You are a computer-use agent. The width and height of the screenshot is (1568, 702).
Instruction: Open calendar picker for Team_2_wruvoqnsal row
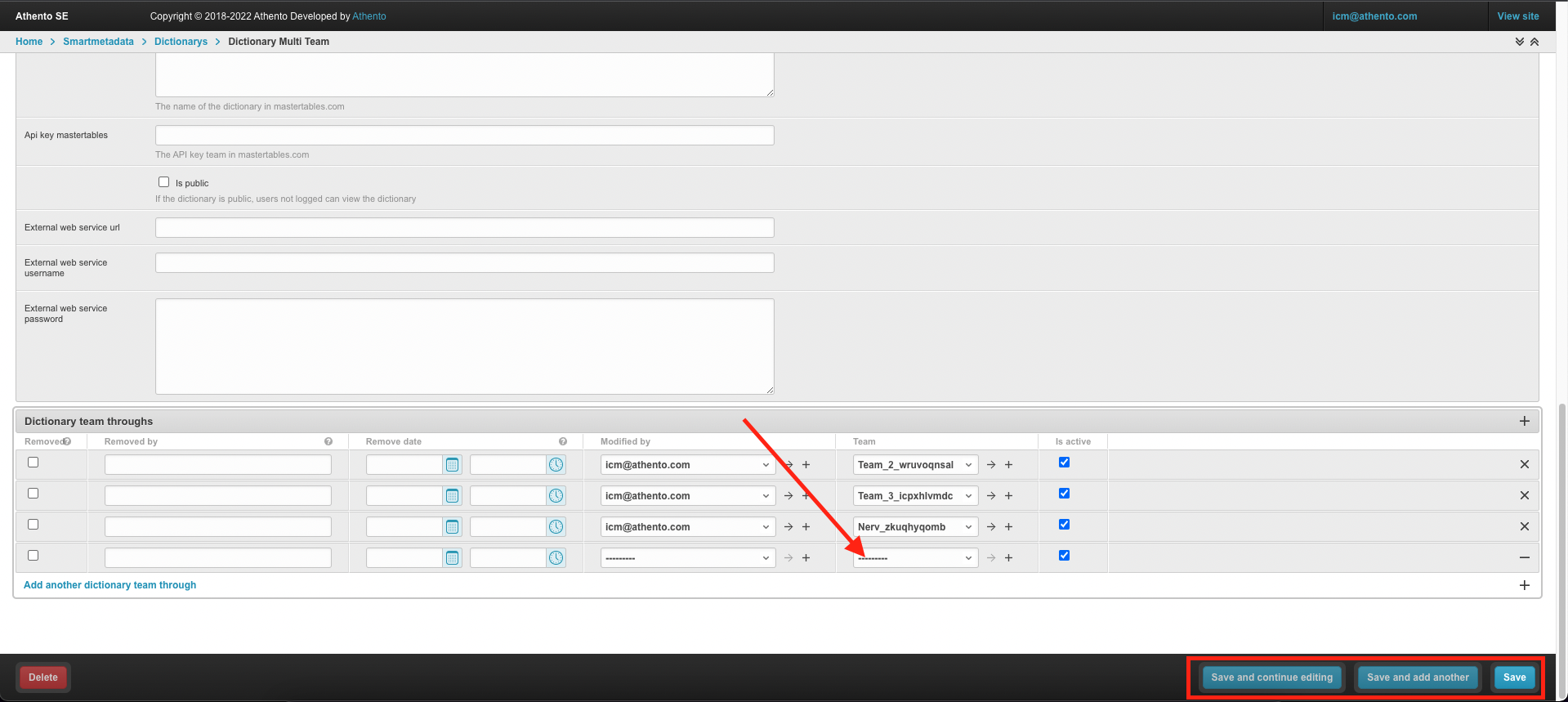[x=452, y=465]
